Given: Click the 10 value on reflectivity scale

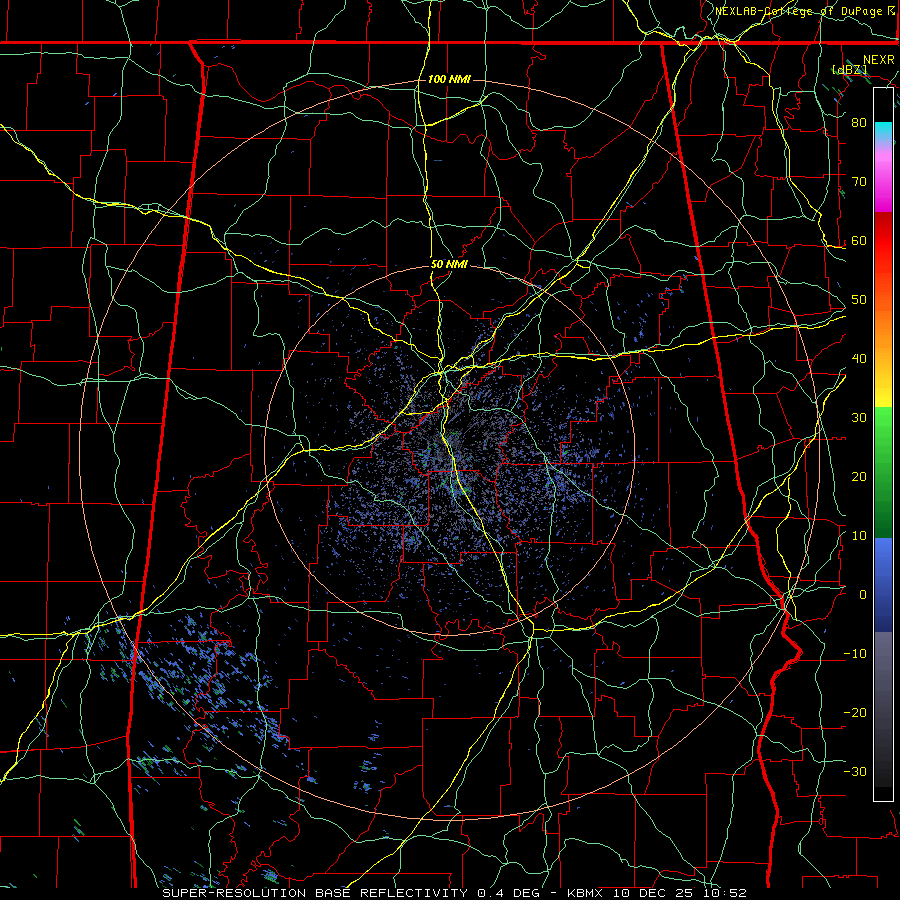Looking at the screenshot, I should pyautogui.click(x=859, y=536).
